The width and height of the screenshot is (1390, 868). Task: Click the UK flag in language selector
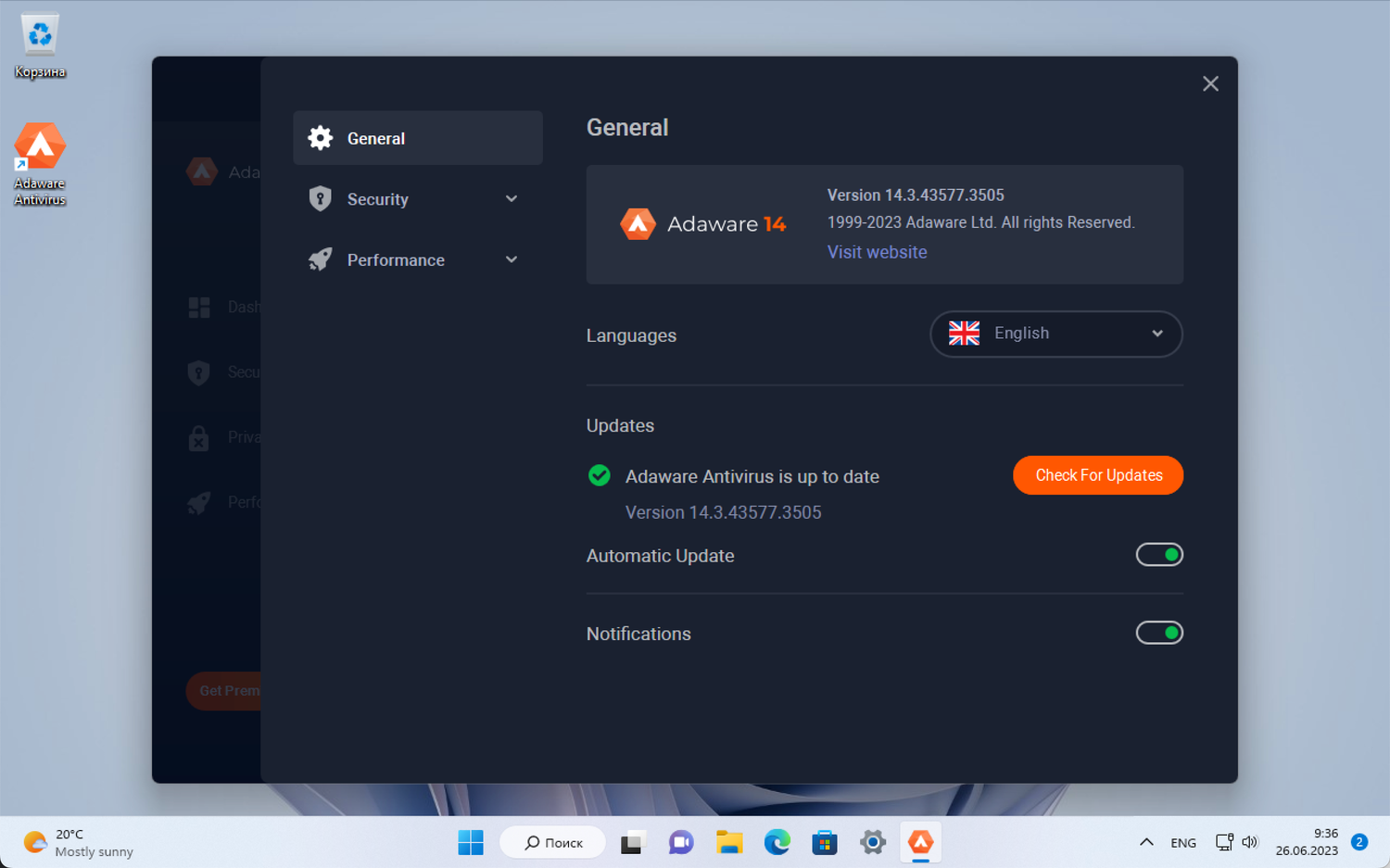click(964, 333)
